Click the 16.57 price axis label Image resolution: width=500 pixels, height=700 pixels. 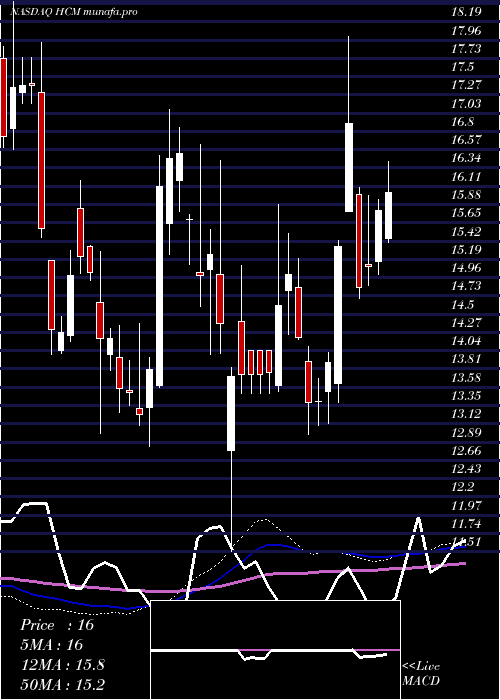(x=467, y=140)
